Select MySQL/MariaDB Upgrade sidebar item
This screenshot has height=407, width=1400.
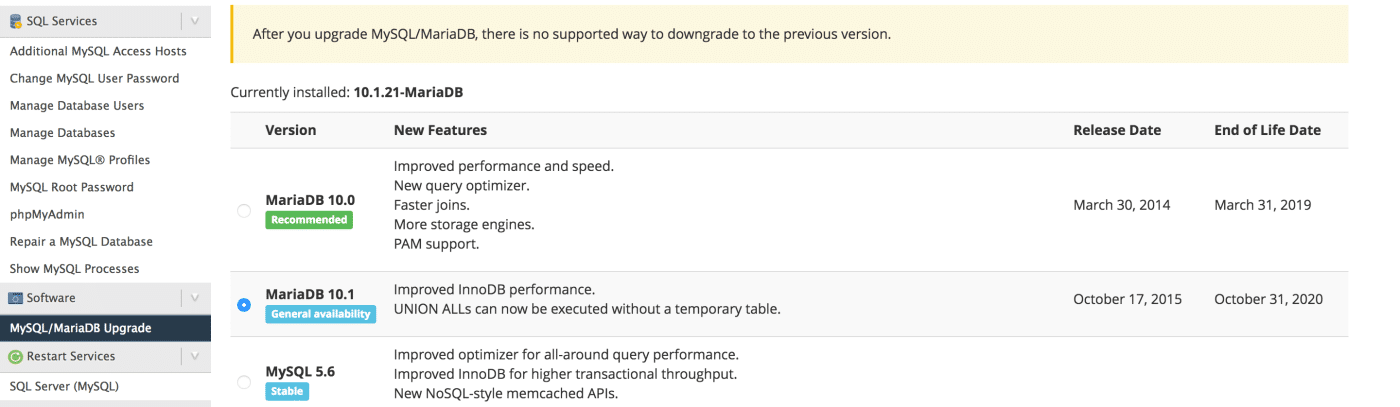80,328
